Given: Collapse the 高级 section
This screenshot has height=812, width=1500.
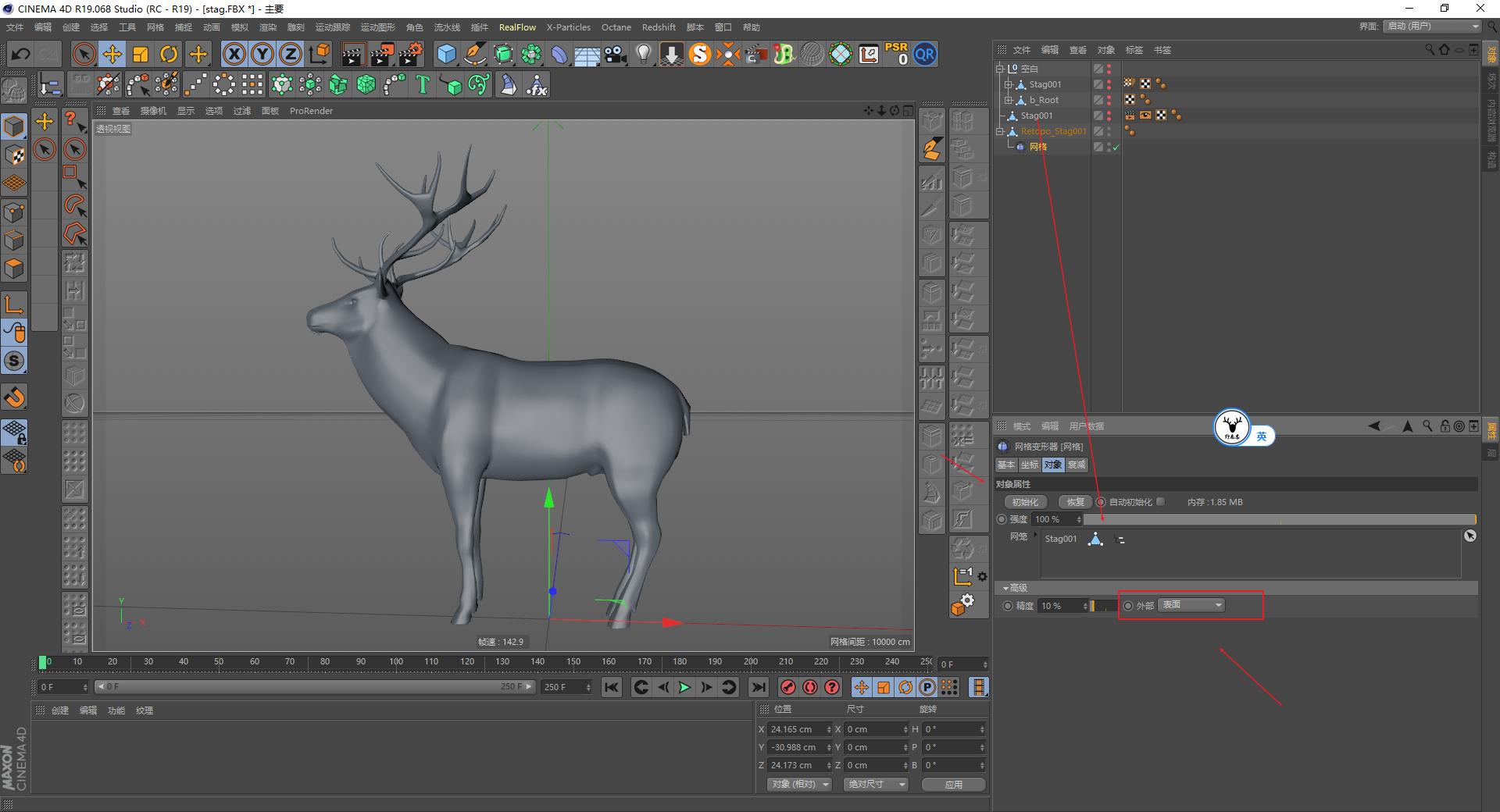Looking at the screenshot, I should (1006, 588).
